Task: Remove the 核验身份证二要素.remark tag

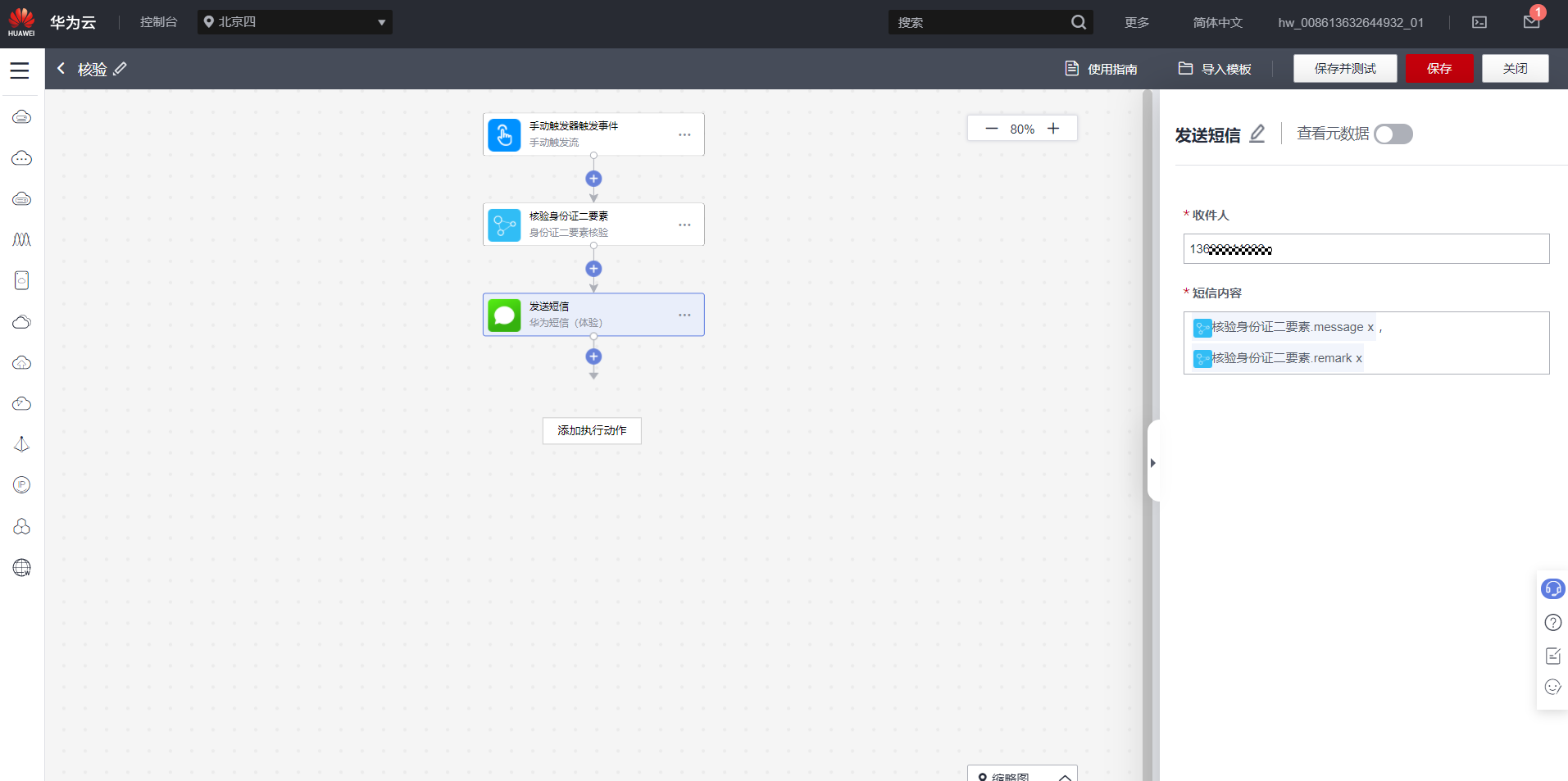Action: [x=1359, y=358]
